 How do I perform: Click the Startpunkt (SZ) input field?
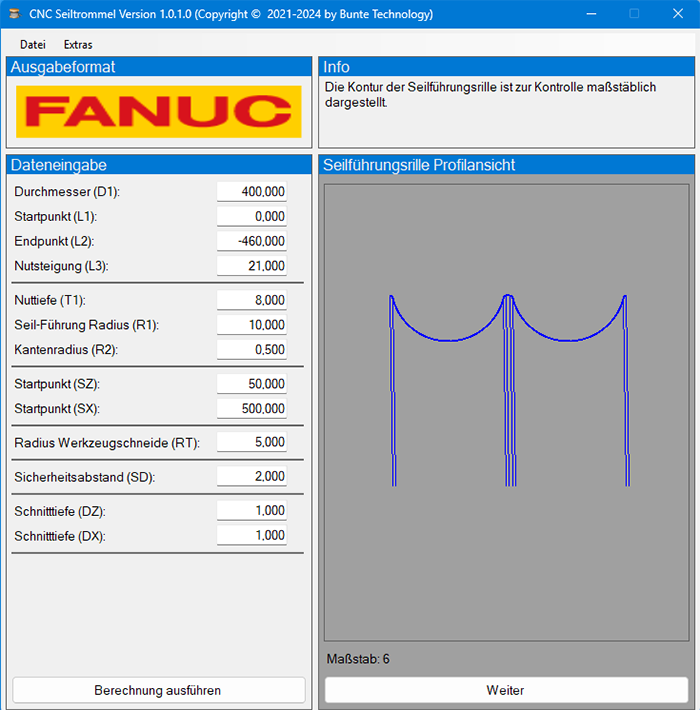[252, 384]
